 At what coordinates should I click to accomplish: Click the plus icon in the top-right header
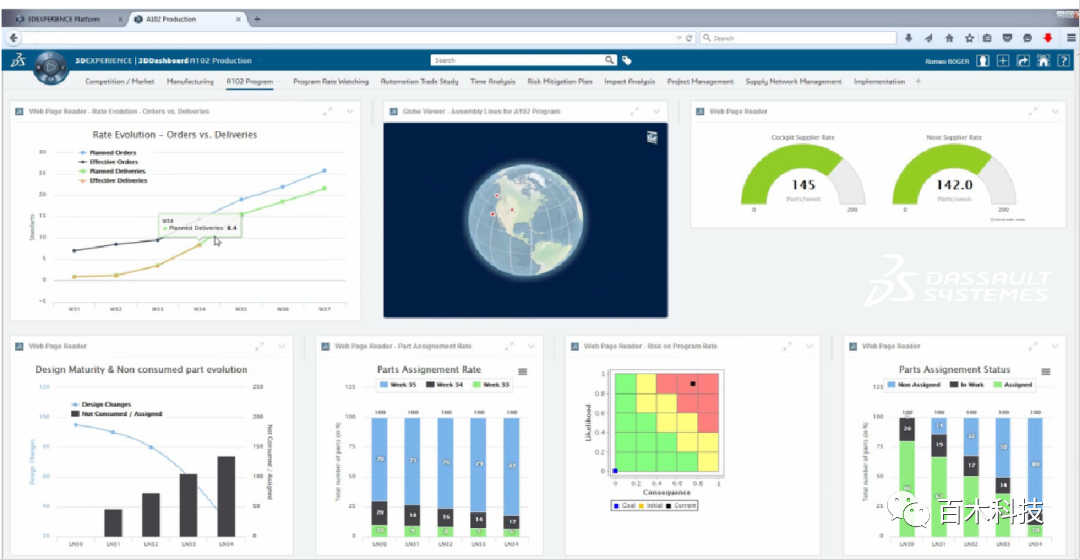(x=1003, y=61)
